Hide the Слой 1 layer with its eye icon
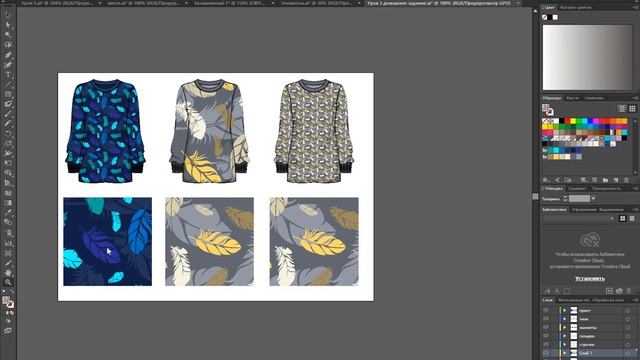The image size is (640, 360). pyautogui.click(x=546, y=353)
